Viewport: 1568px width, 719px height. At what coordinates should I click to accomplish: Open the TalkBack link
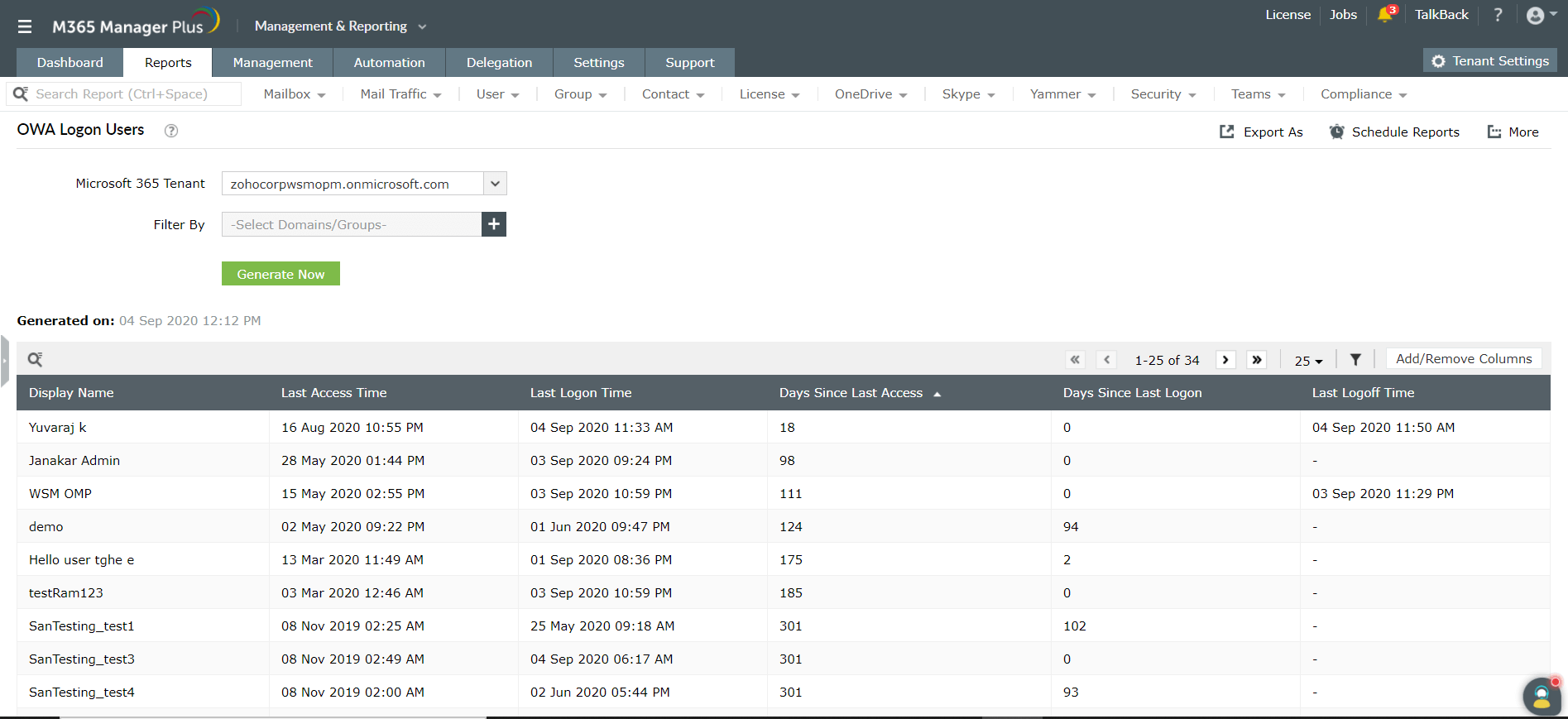(x=1441, y=15)
